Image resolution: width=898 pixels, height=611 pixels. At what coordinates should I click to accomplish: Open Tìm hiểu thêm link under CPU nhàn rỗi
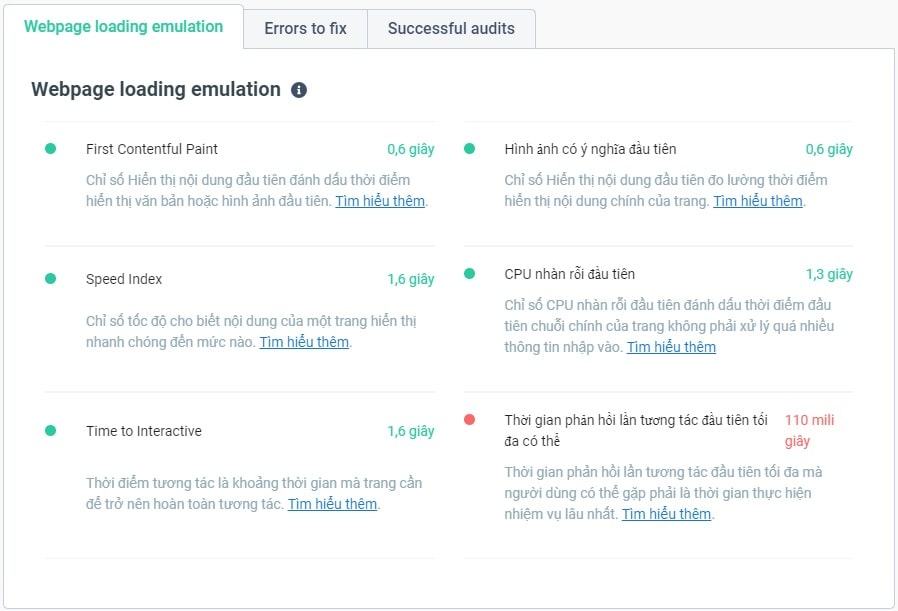coord(671,347)
